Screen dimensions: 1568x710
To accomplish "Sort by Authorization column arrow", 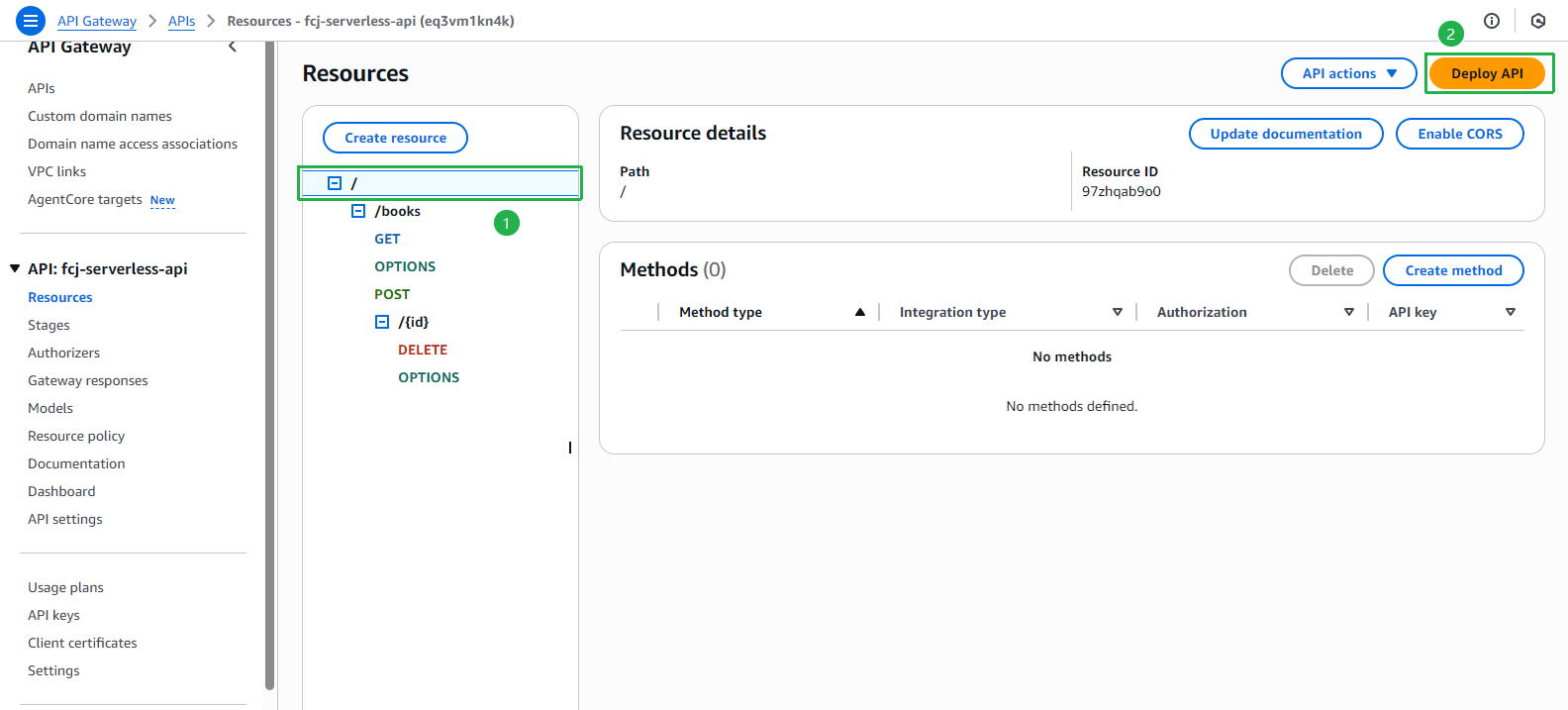I will tap(1349, 312).
